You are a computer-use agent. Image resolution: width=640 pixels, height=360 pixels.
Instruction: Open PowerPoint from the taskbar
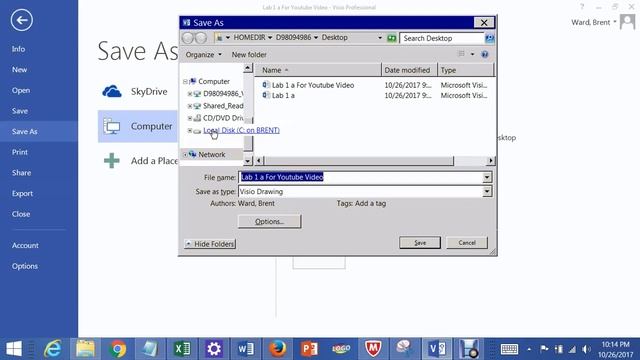coord(309,349)
